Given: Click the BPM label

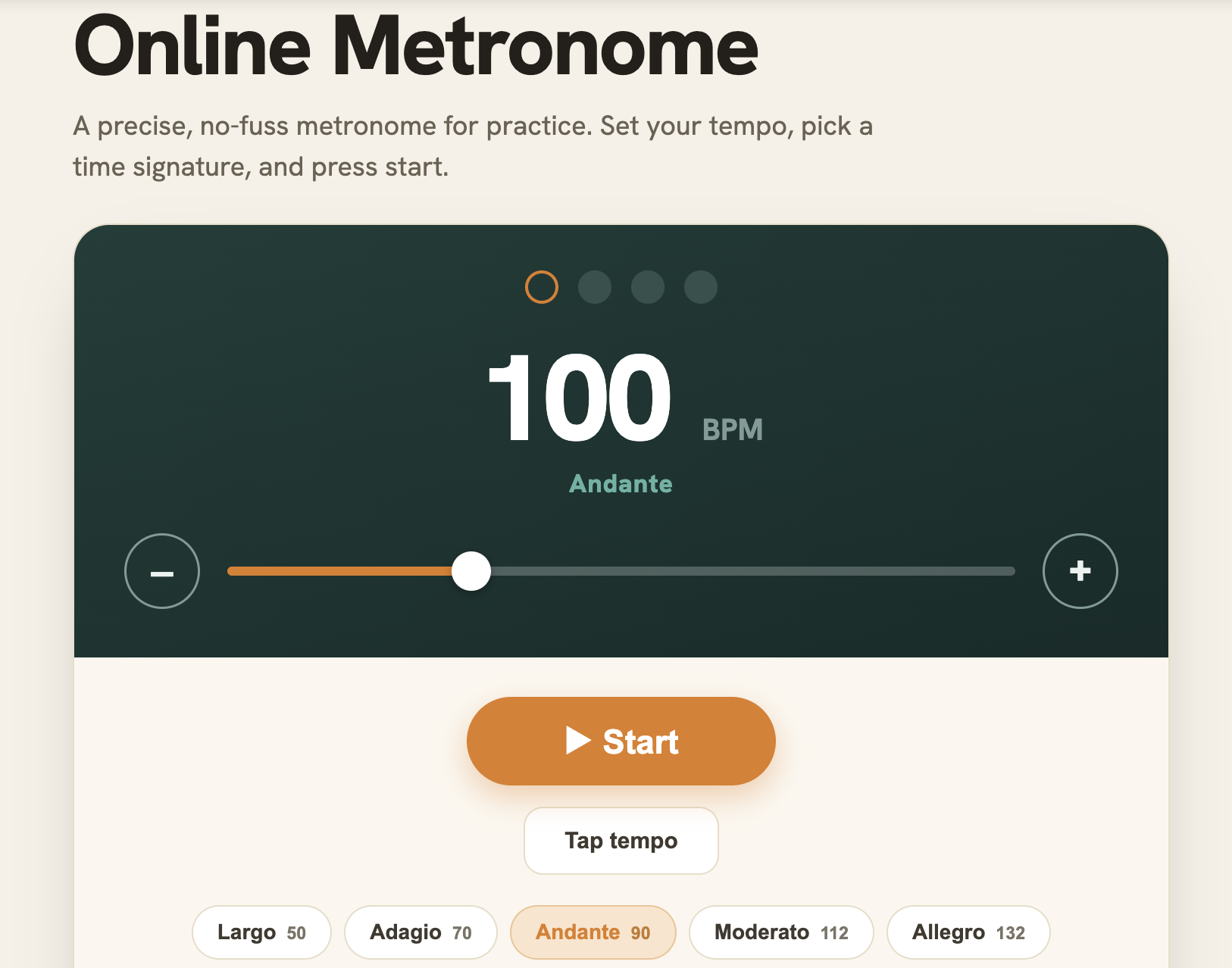Looking at the screenshot, I should pyautogui.click(x=733, y=429).
